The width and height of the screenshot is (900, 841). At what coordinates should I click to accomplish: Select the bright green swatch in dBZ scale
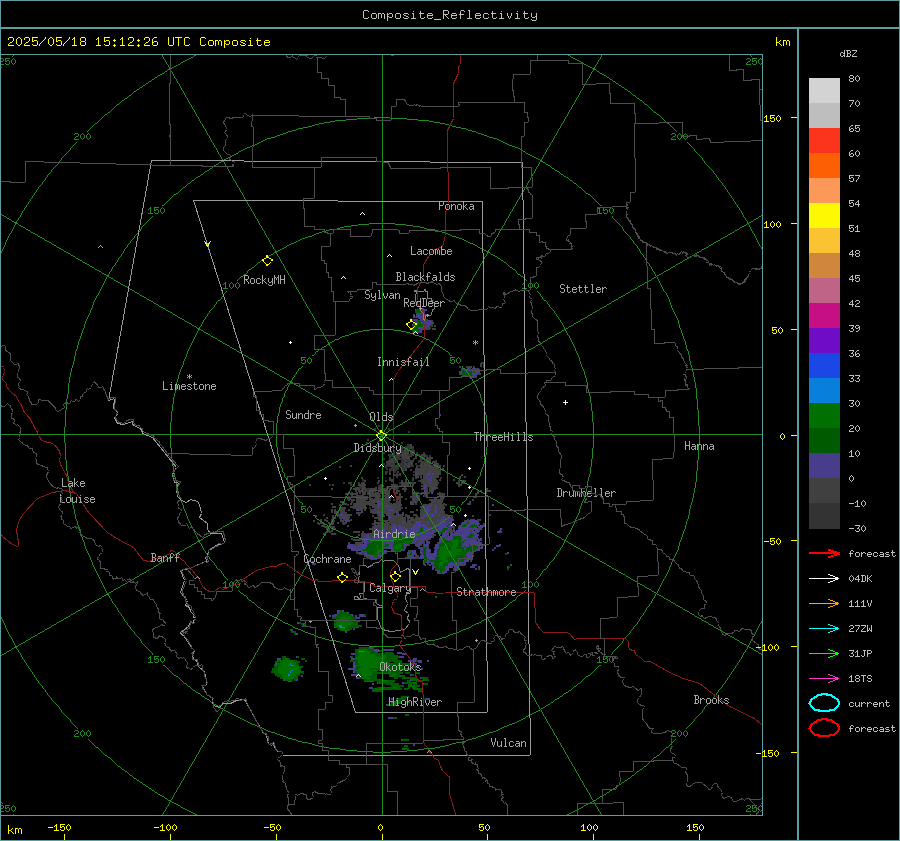click(x=824, y=416)
